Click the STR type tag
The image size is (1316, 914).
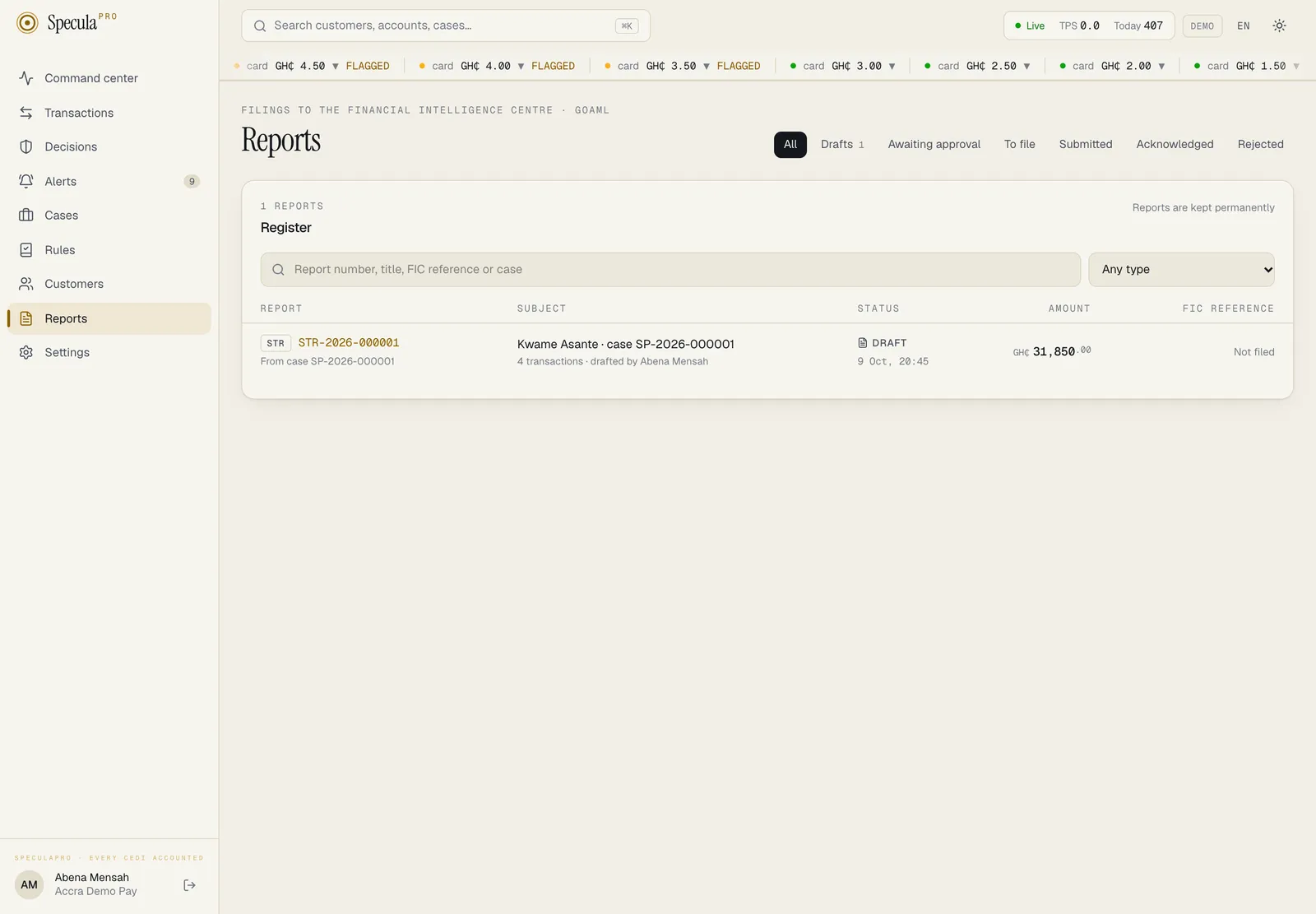coord(276,343)
